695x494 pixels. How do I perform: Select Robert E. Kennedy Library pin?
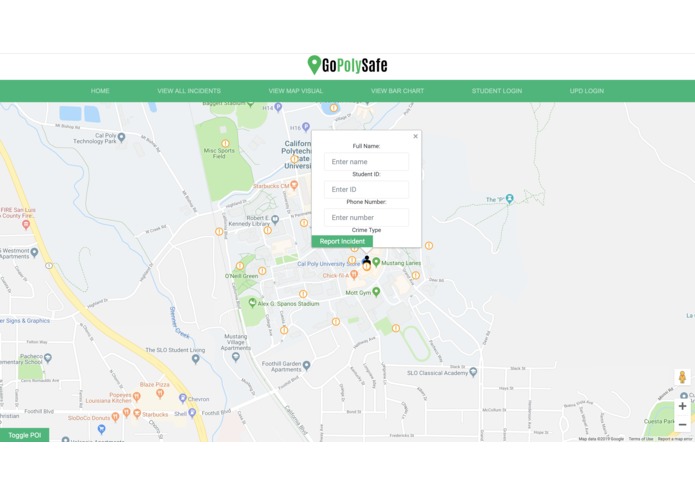[x=275, y=219]
